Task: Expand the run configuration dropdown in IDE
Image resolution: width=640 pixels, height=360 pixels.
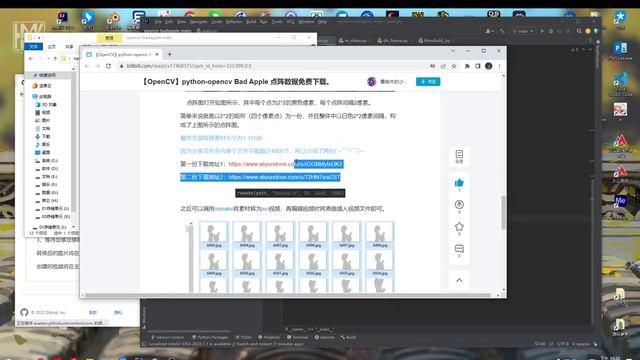Action: pyautogui.click(x=523, y=31)
